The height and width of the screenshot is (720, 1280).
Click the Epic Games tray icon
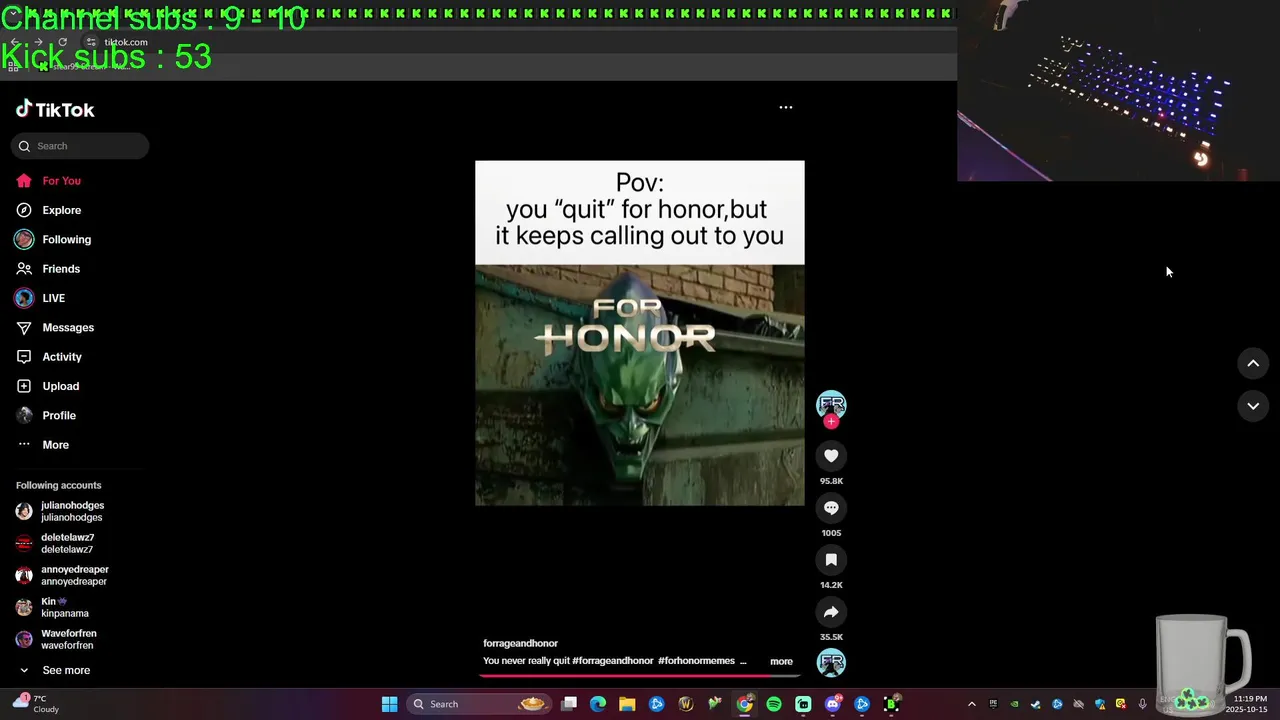[x=993, y=704]
